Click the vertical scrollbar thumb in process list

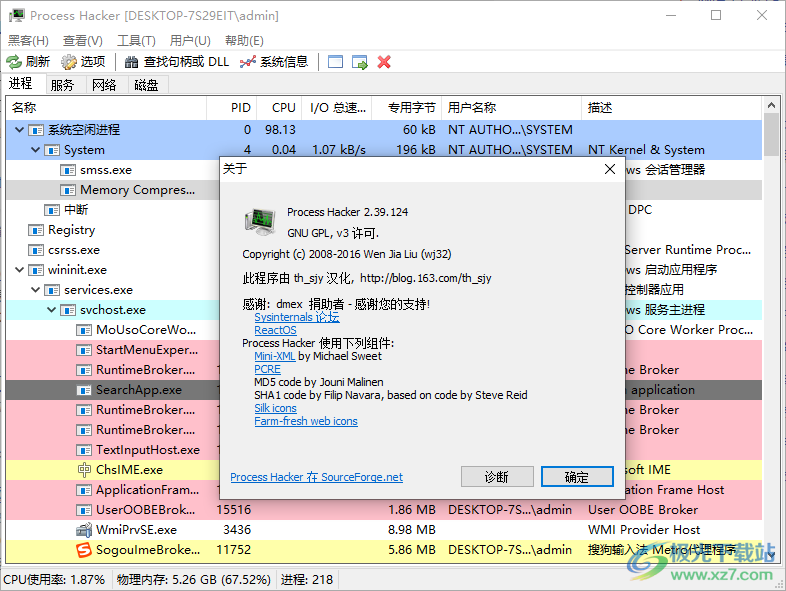[x=771, y=134]
